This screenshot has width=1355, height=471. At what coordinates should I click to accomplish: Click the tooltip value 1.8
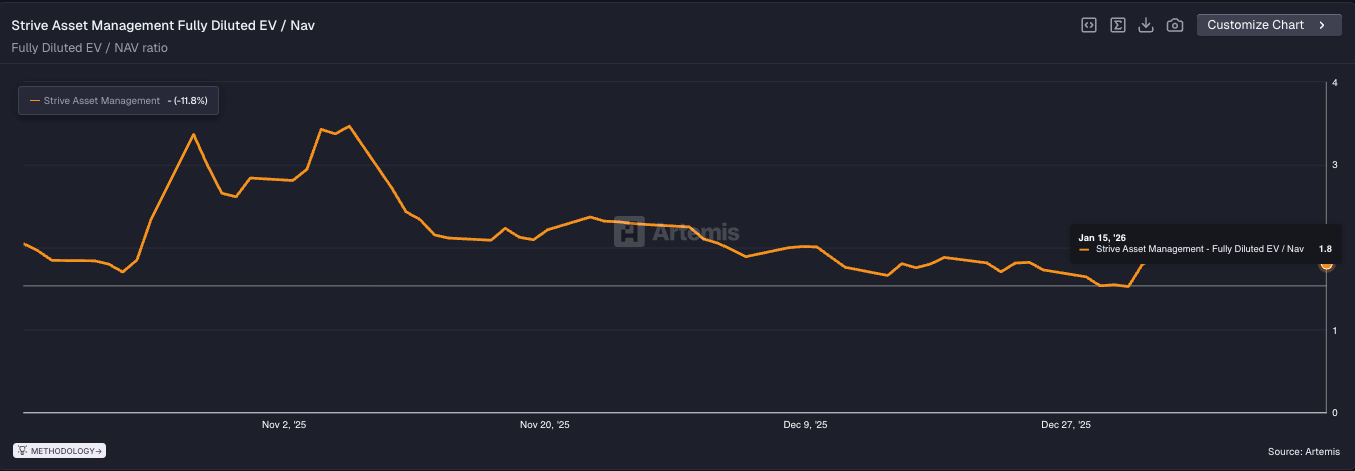point(1325,249)
